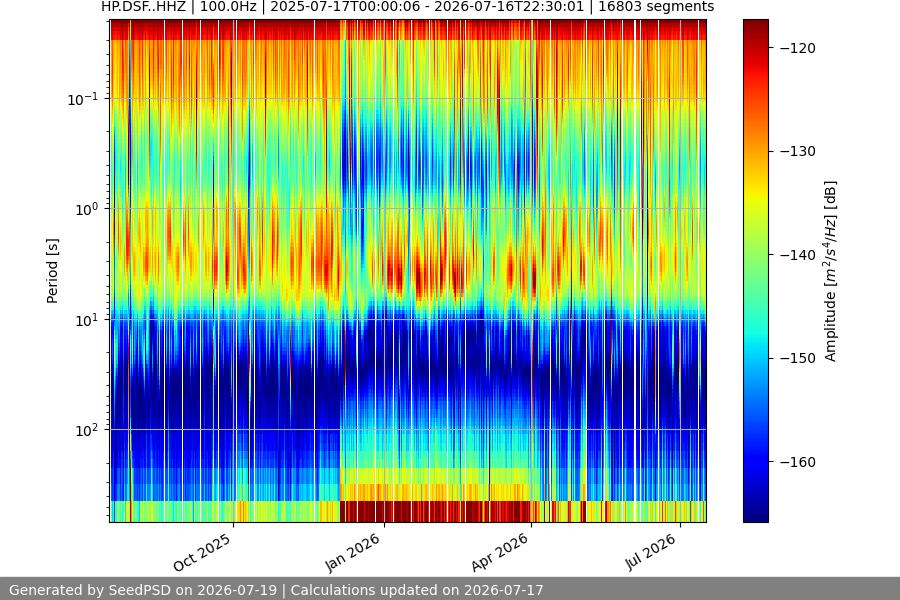Image resolution: width=900 pixels, height=600 pixels.
Task: Click the −160 colorbar tick label
Action: (797, 462)
